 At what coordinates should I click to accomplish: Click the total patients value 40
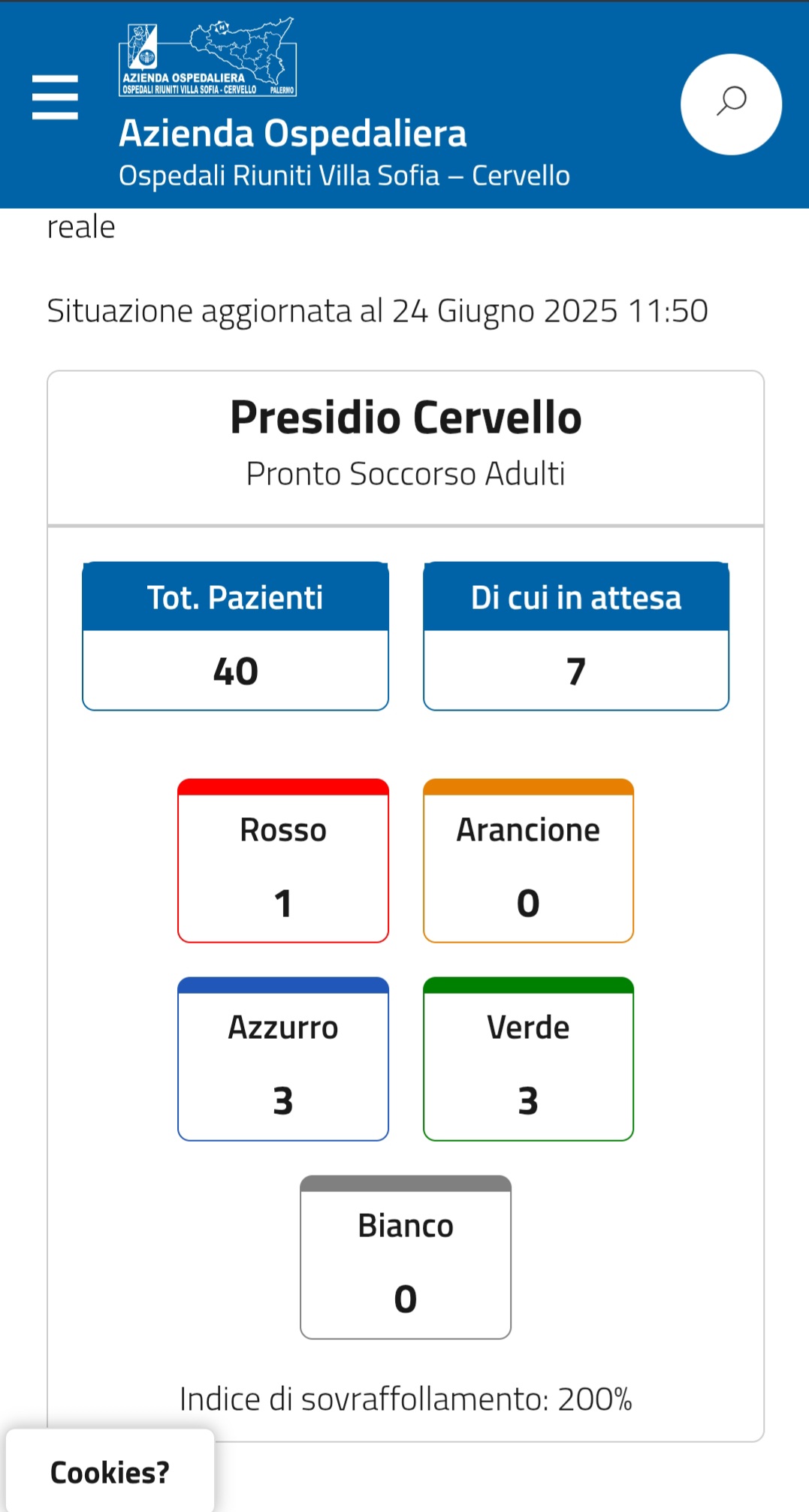[235, 671]
